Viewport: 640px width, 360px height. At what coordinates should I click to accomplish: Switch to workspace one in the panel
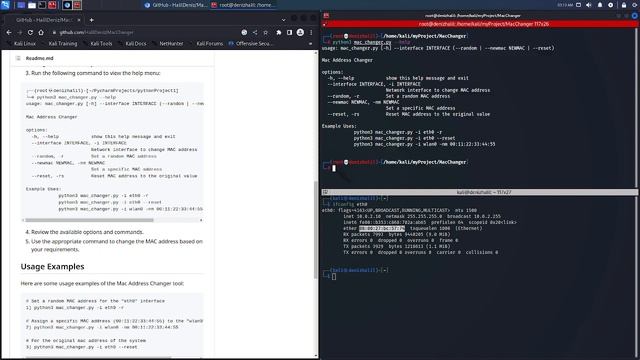pos(67,5)
